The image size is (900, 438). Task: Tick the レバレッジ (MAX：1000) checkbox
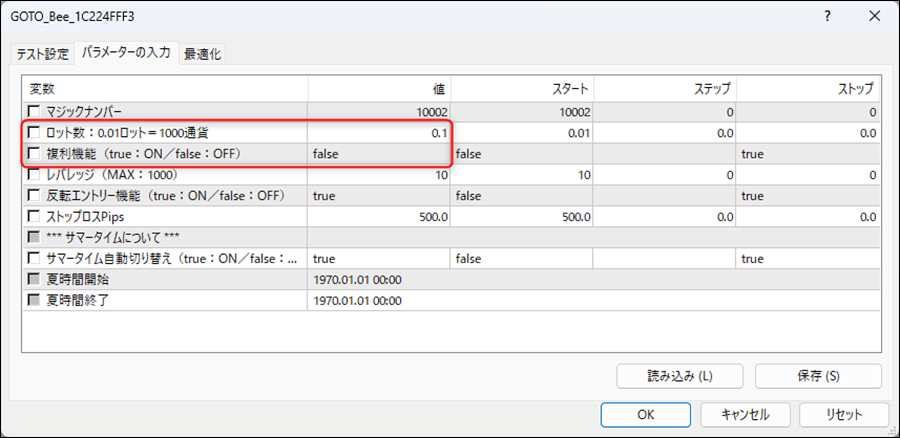tap(35, 174)
